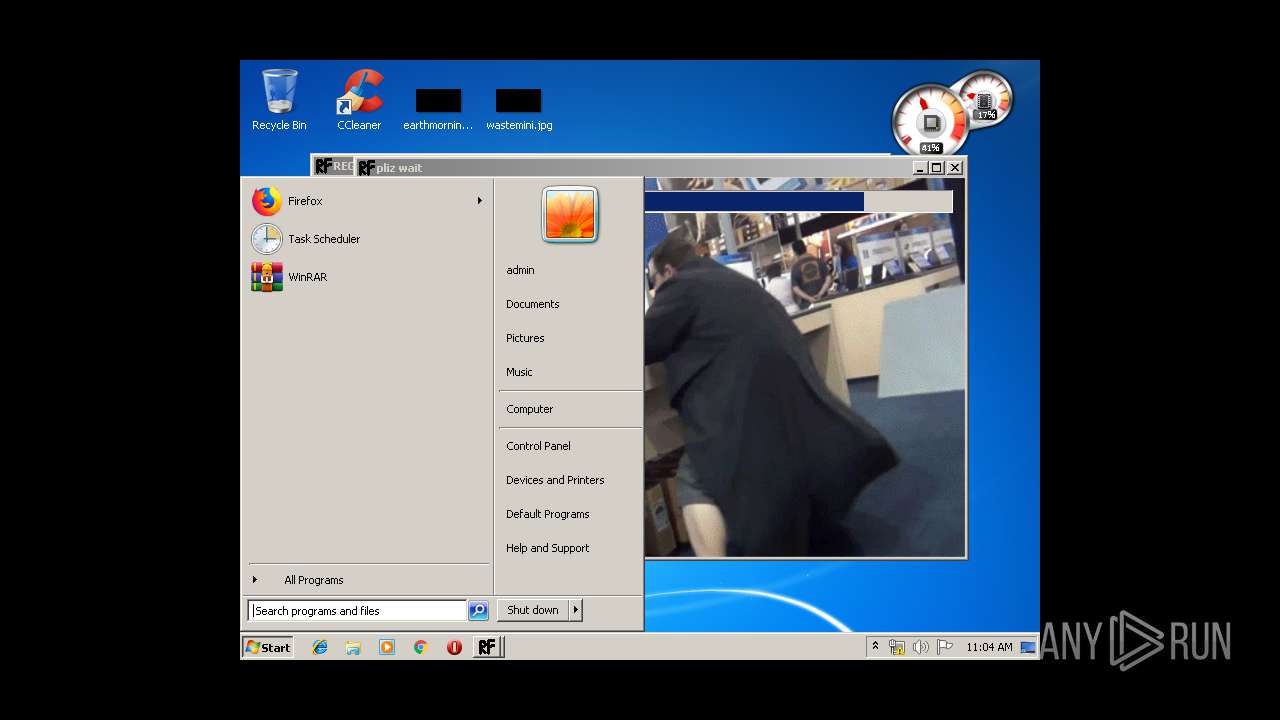Viewport: 1280px width, 720px height.
Task: Minimize the pliz wait window
Action: pos(920,168)
